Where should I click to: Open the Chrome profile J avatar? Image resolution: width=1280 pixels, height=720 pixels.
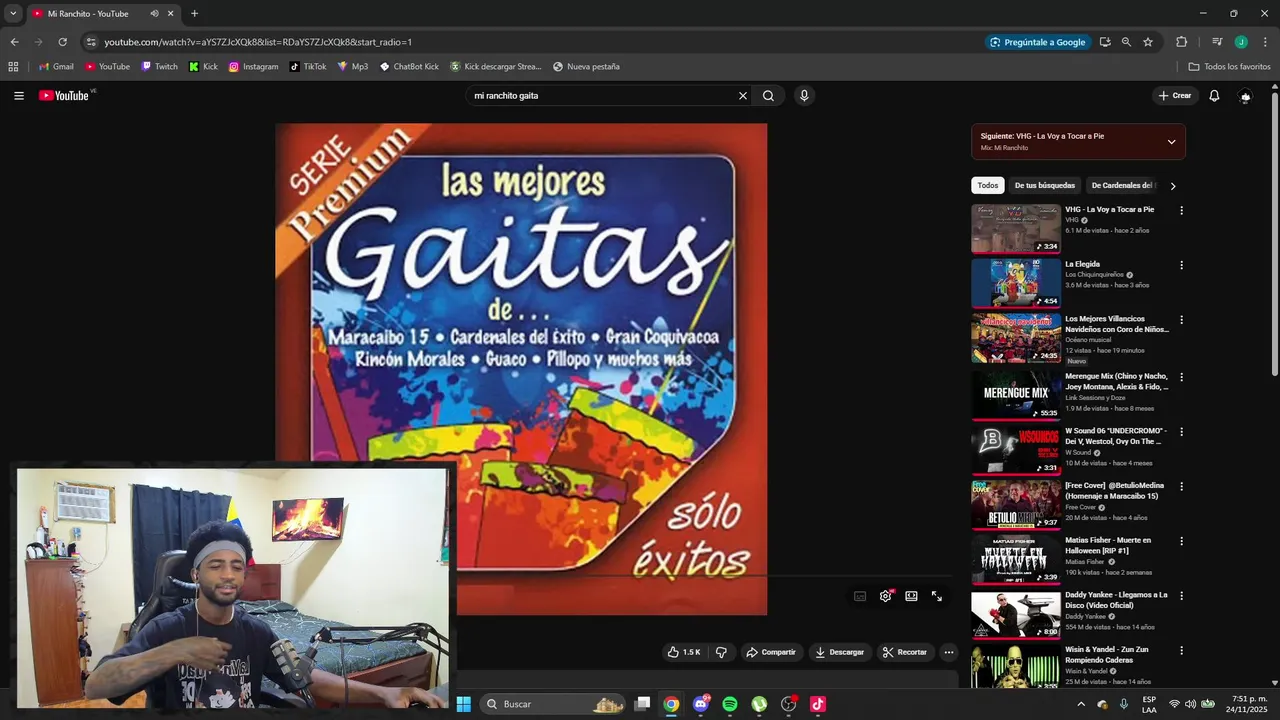pyautogui.click(x=1241, y=42)
